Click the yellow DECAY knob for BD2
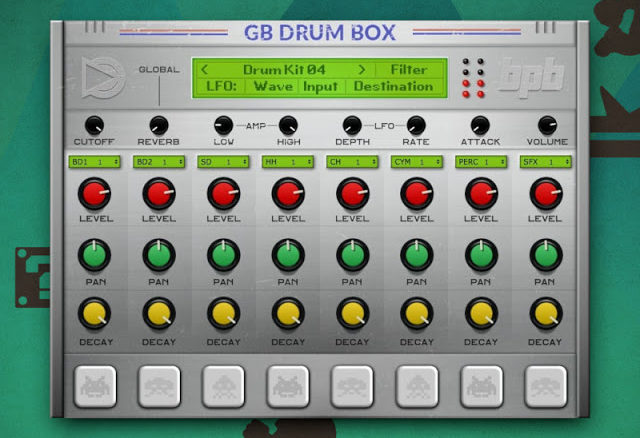Screen dimensions: 640x438 (159, 313)
